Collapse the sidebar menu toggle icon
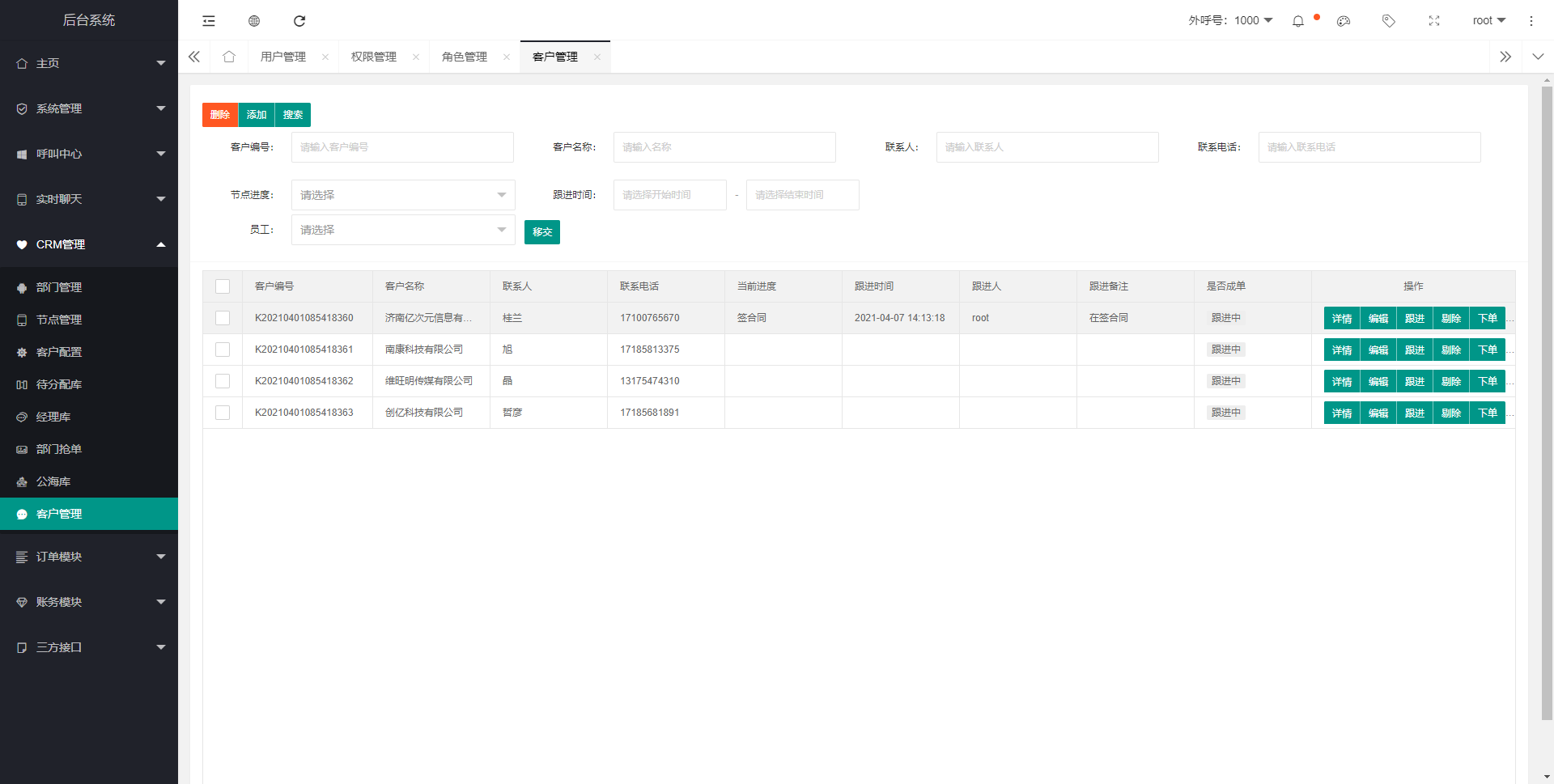1554x784 pixels. (x=209, y=21)
